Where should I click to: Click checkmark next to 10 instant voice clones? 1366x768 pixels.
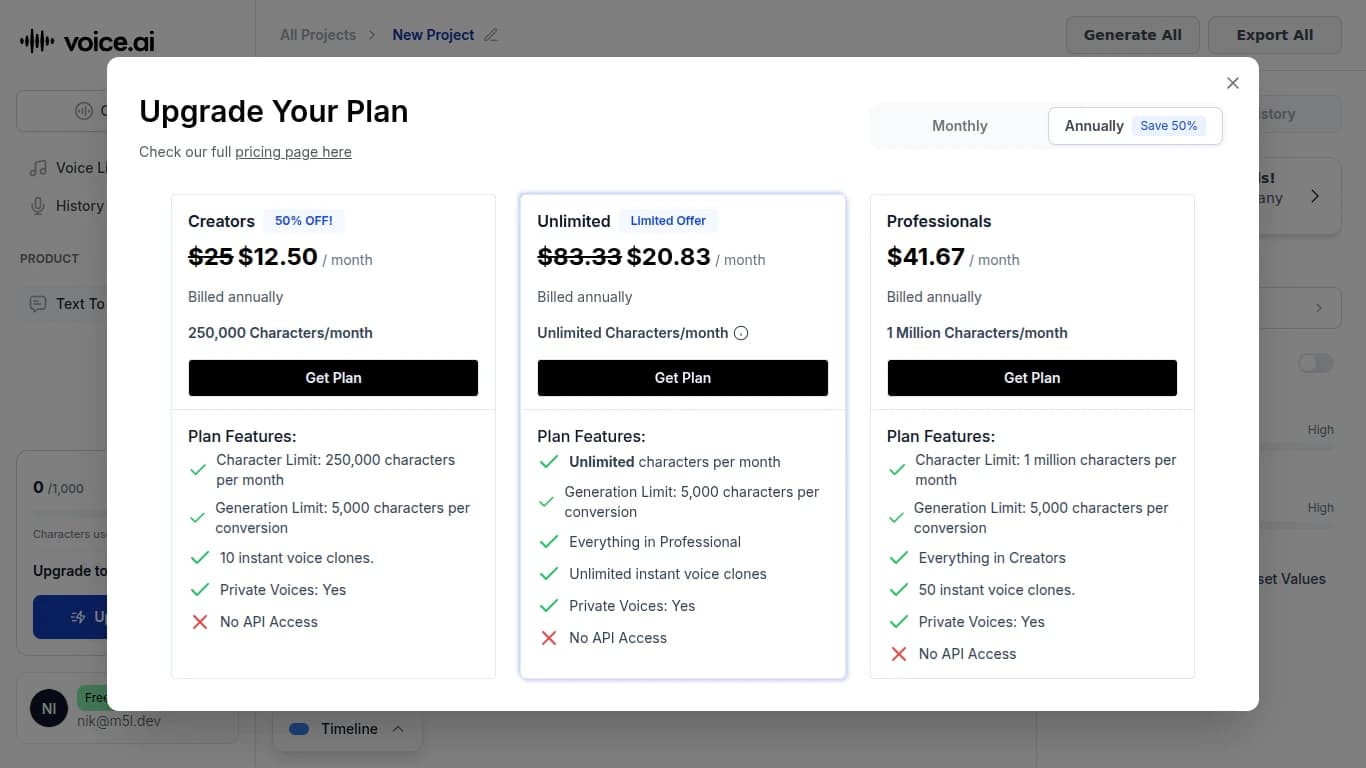coord(199,558)
